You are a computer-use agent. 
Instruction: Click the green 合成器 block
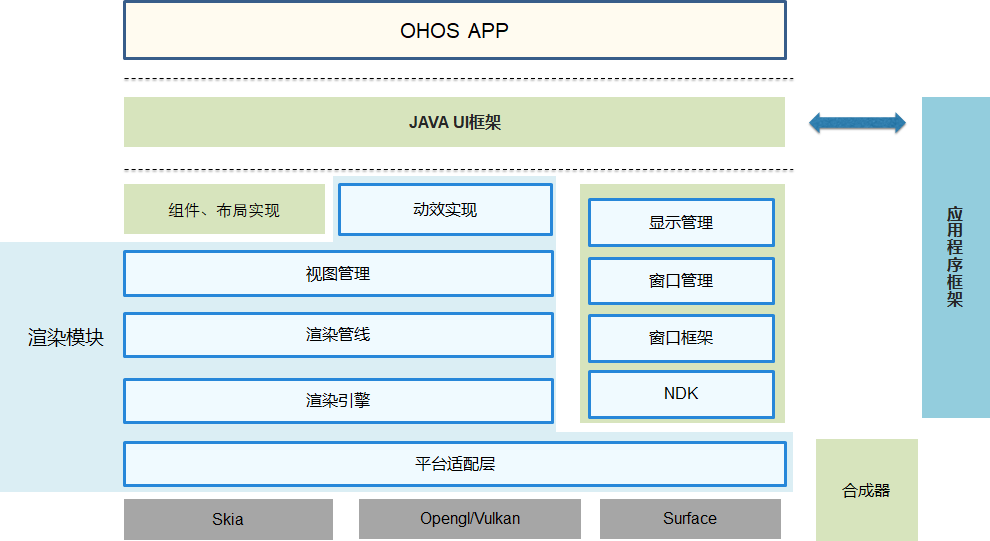click(x=866, y=490)
